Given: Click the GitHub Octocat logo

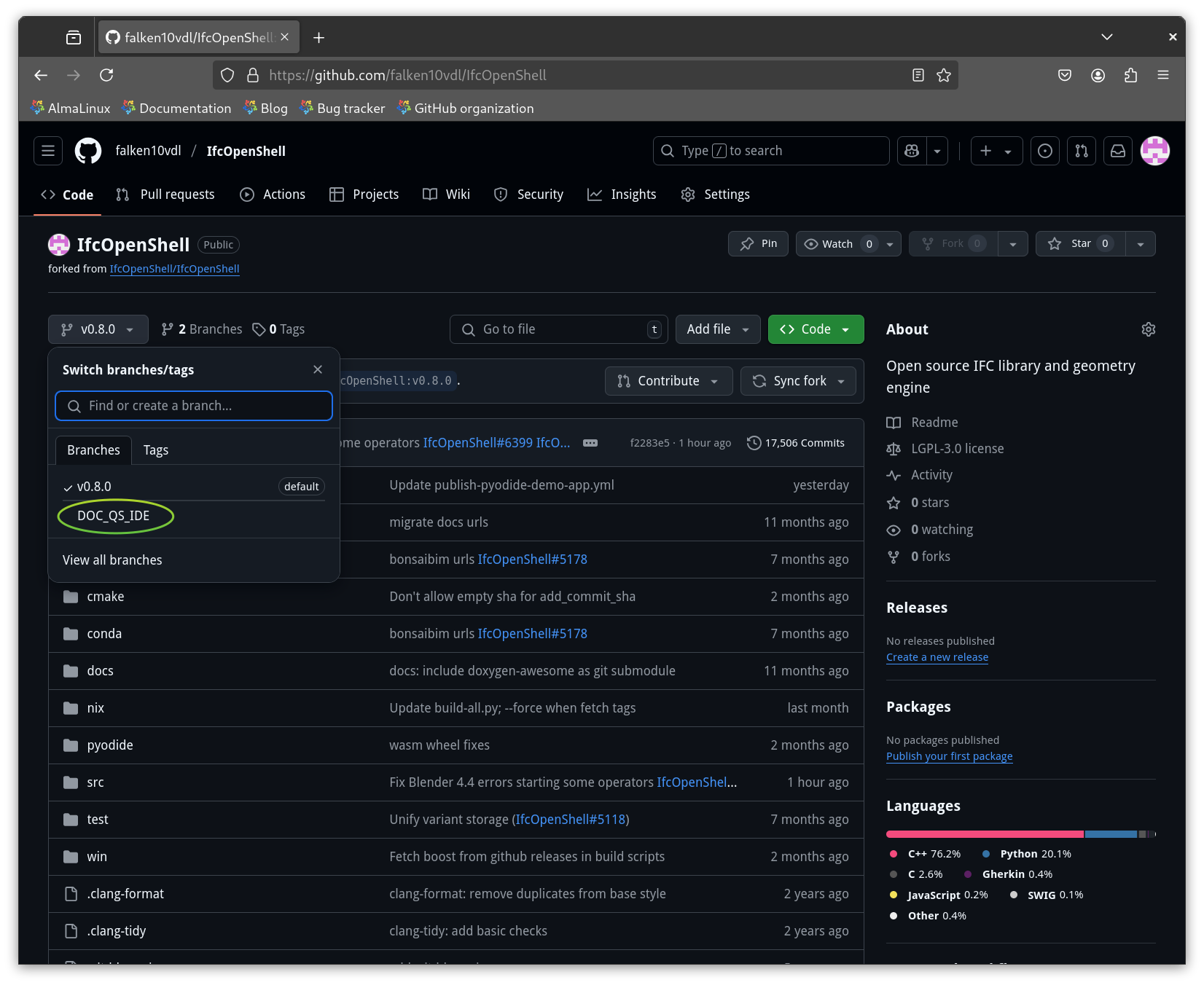Looking at the screenshot, I should 88,151.
